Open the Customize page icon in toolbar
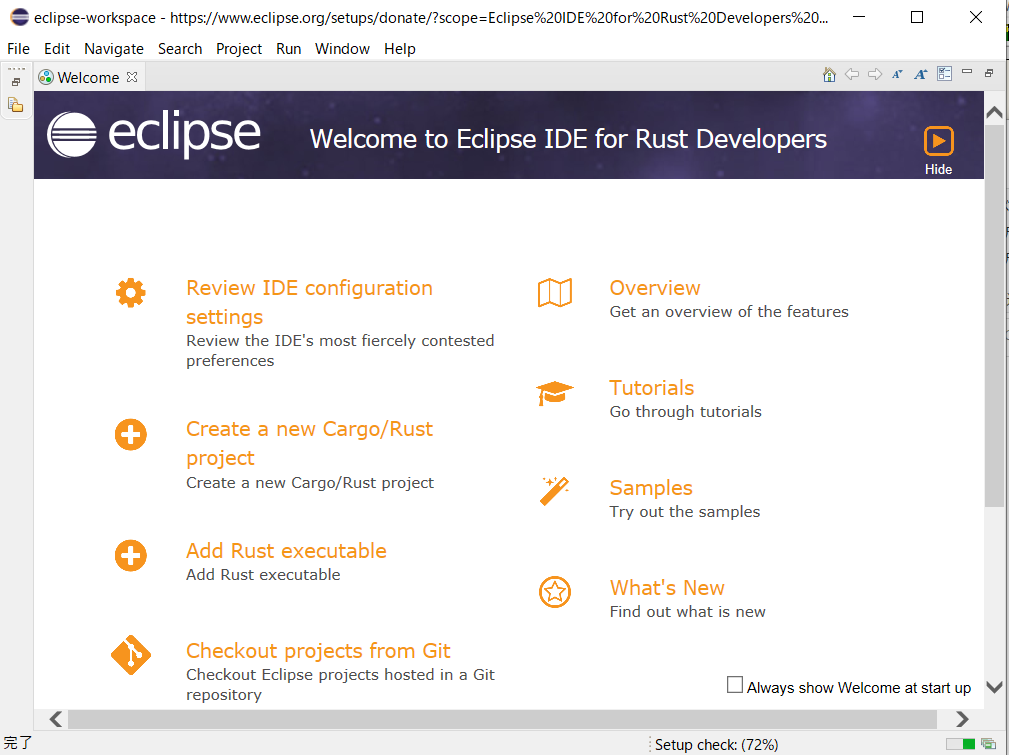Screen dimensions: 1009x755 (x=944, y=74)
